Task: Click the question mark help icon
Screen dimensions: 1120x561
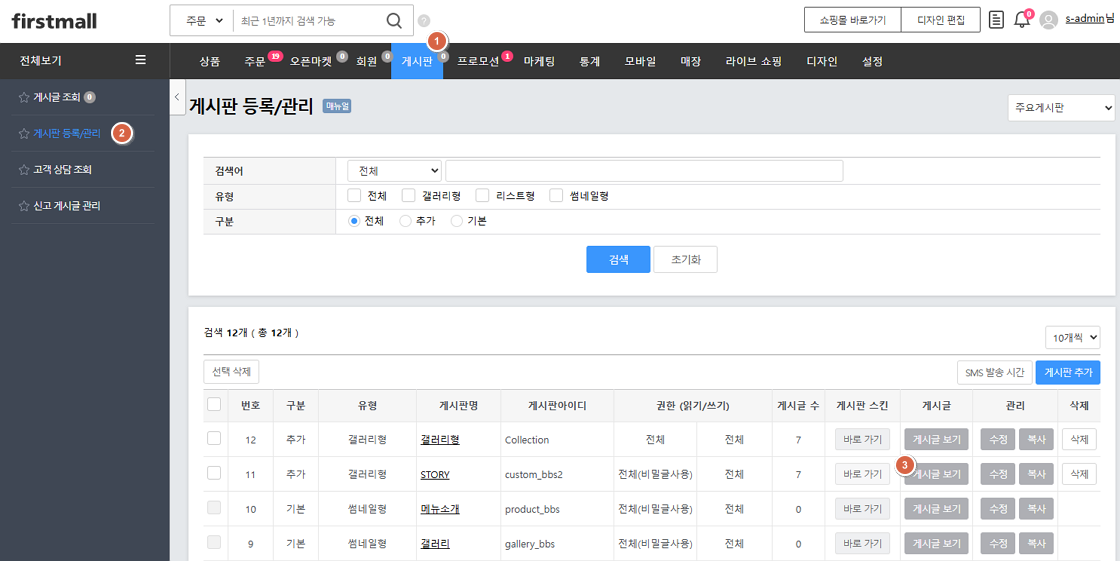Action: tap(424, 21)
